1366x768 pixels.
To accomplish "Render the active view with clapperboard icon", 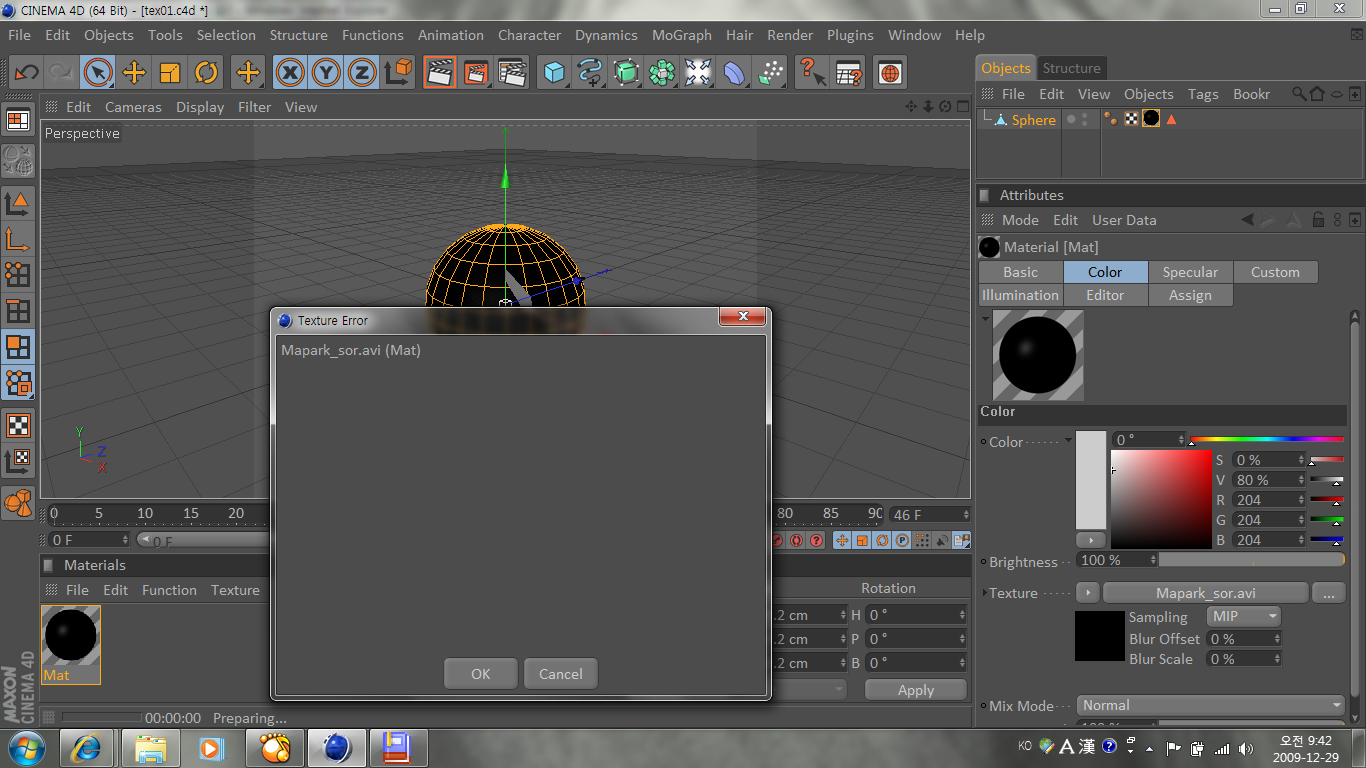I will pyautogui.click(x=440, y=72).
